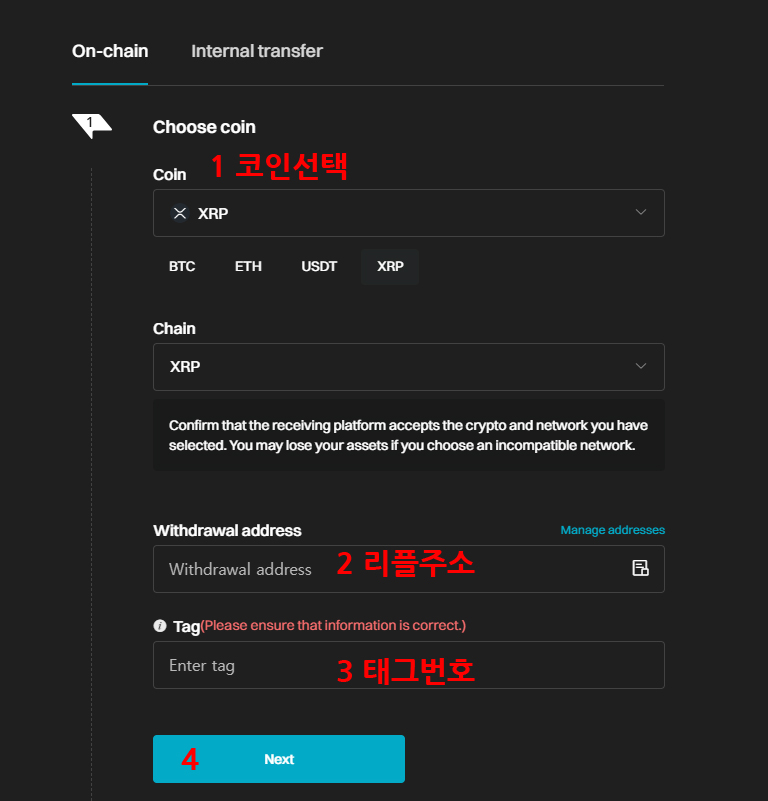Click the step 1 marker icon

pyautogui.click(x=91, y=124)
